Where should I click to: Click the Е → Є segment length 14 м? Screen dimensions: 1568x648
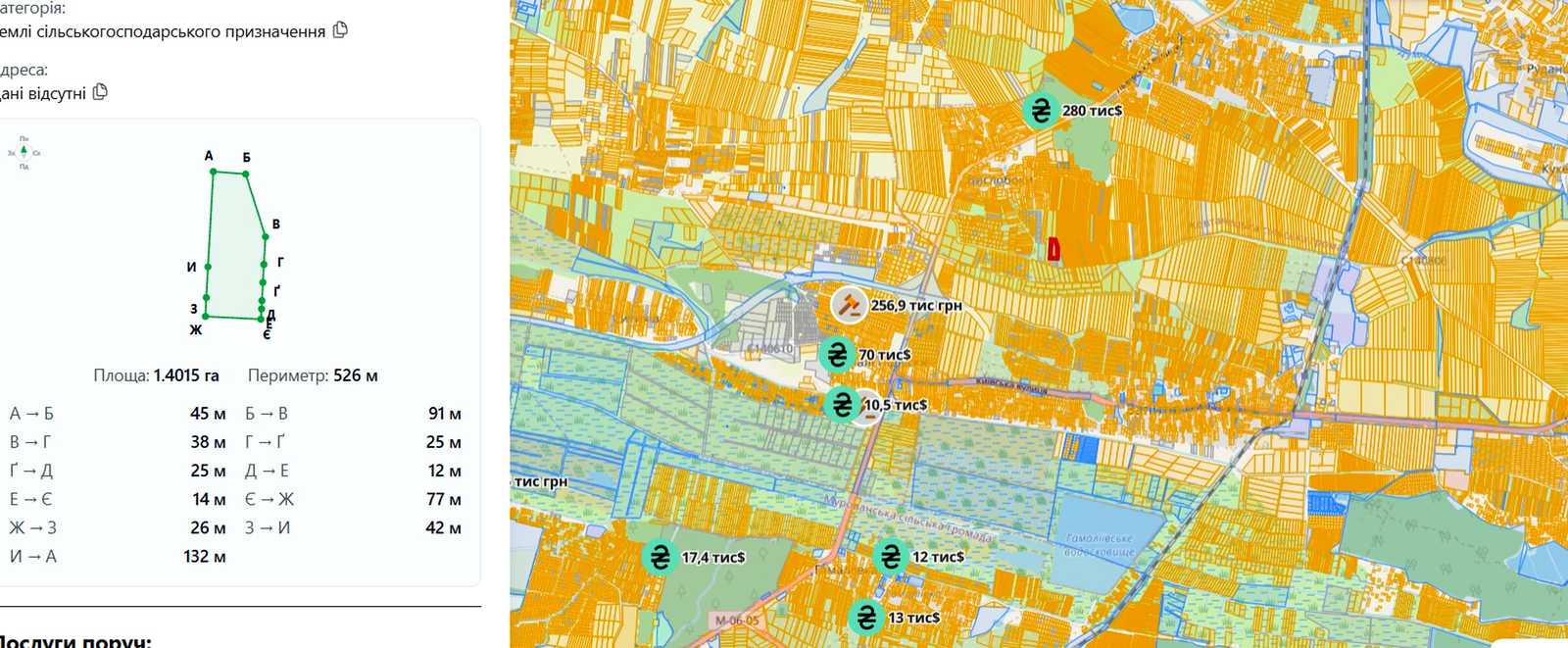point(209,499)
